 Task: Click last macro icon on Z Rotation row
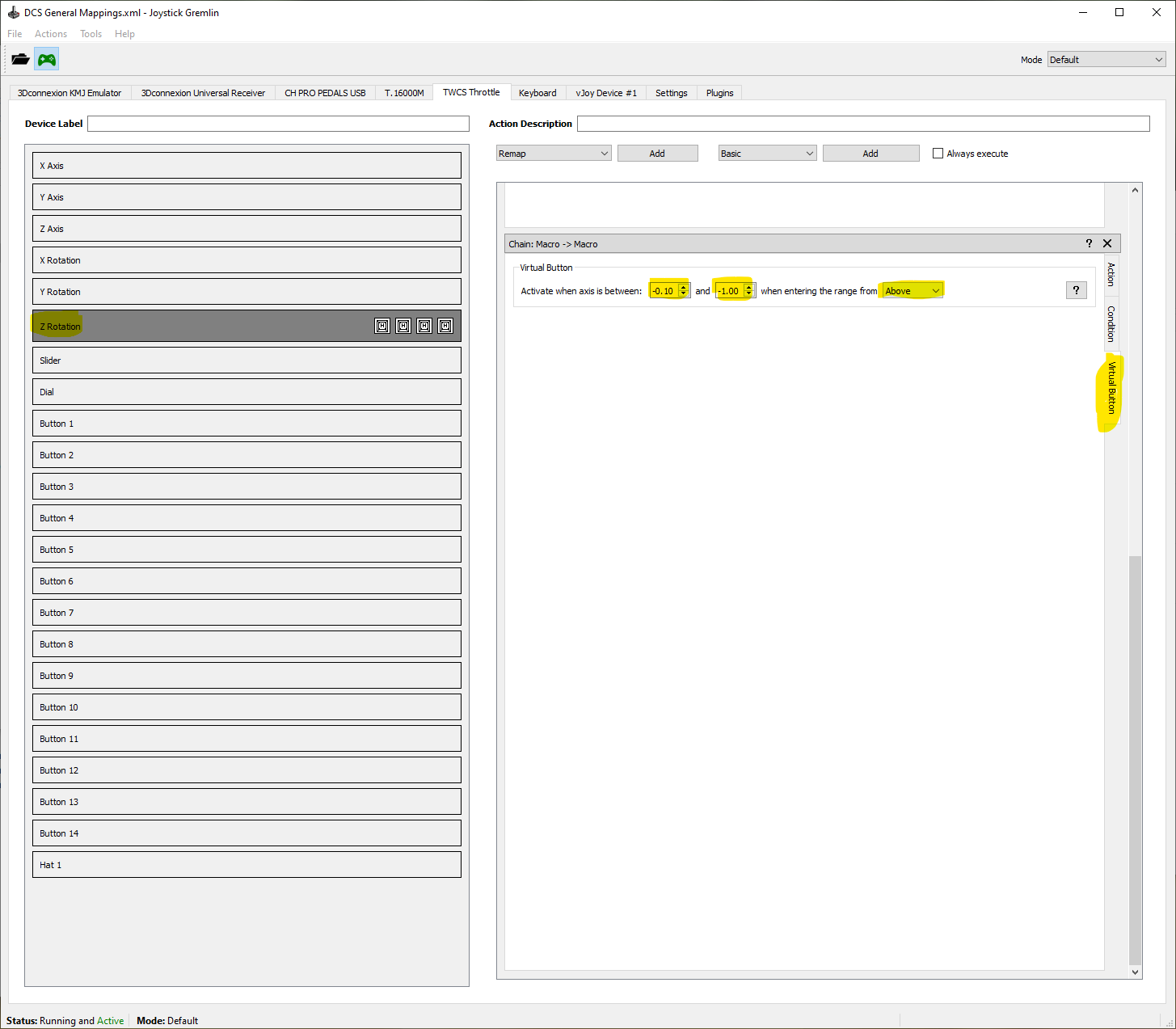tap(445, 326)
